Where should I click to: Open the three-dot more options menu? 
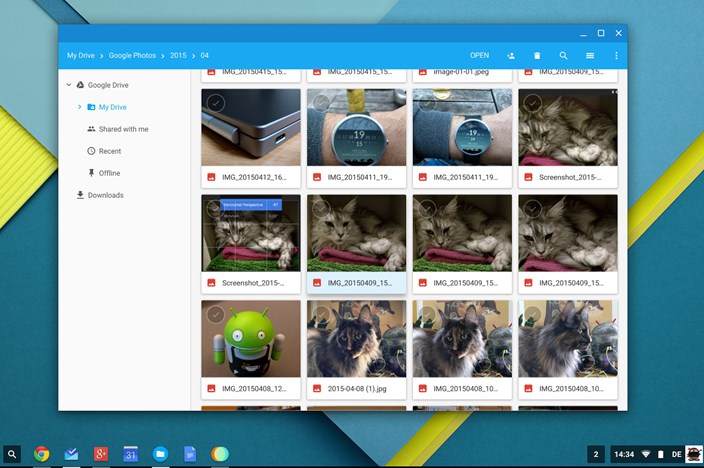616,56
